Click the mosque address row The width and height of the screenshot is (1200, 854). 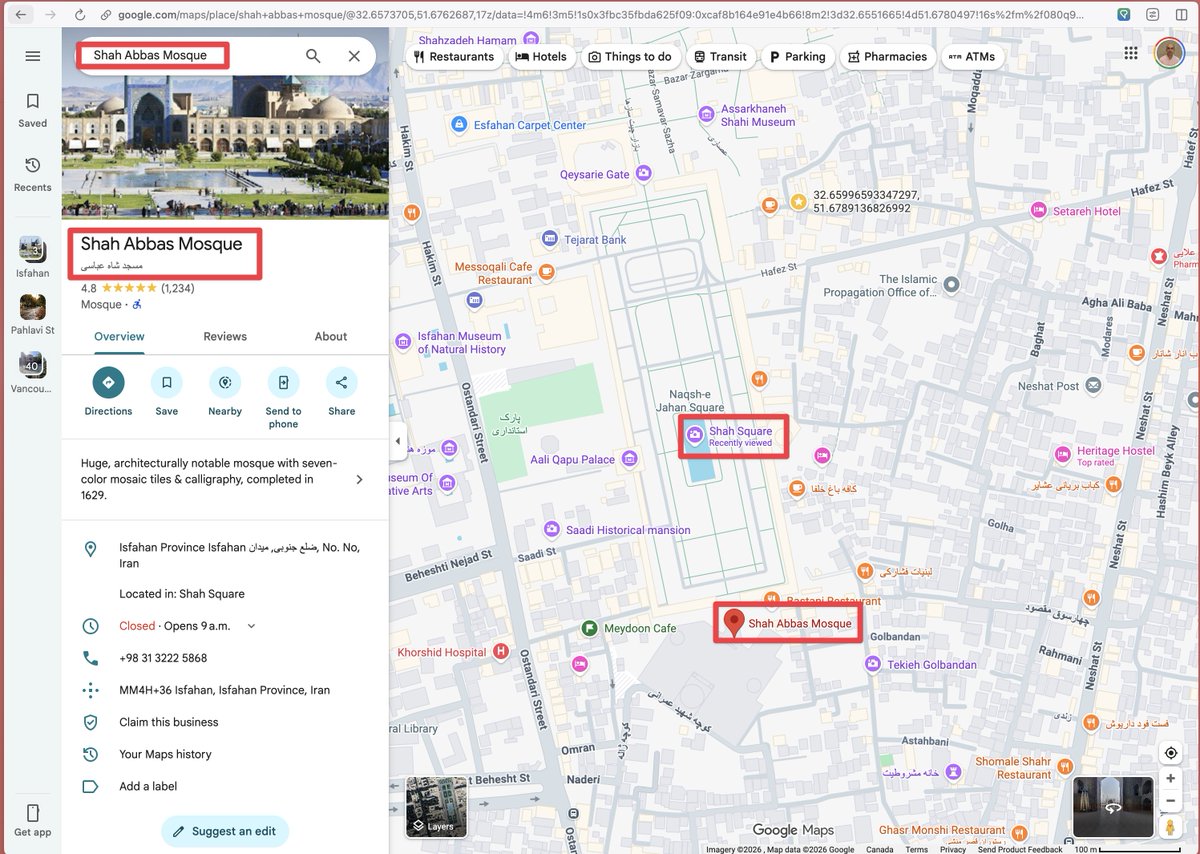pyautogui.click(x=225, y=555)
